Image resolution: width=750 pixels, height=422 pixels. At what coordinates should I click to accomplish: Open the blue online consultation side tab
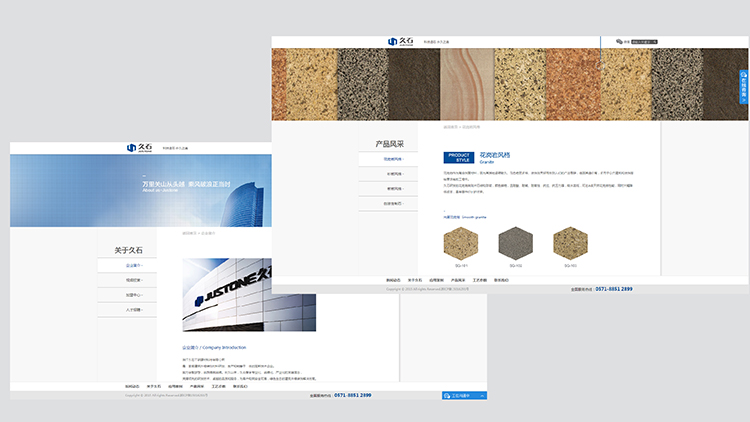[x=744, y=87]
